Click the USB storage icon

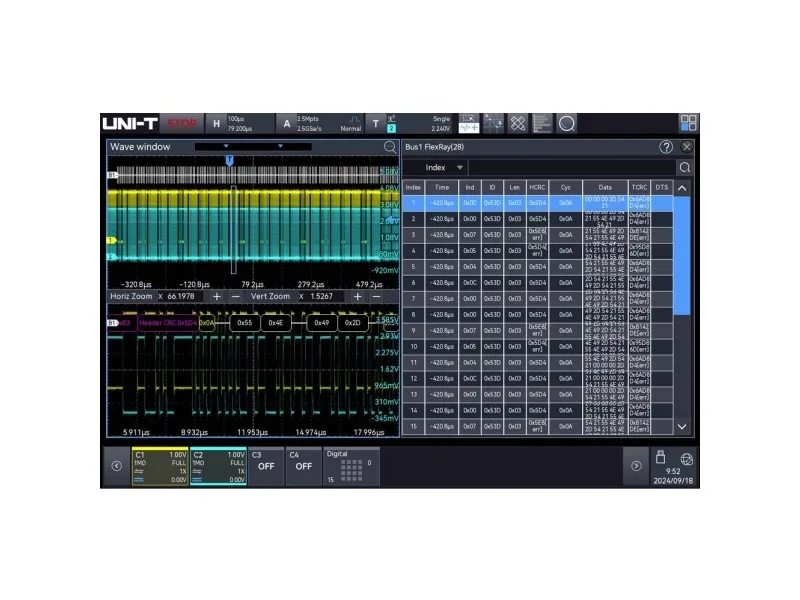(661, 457)
